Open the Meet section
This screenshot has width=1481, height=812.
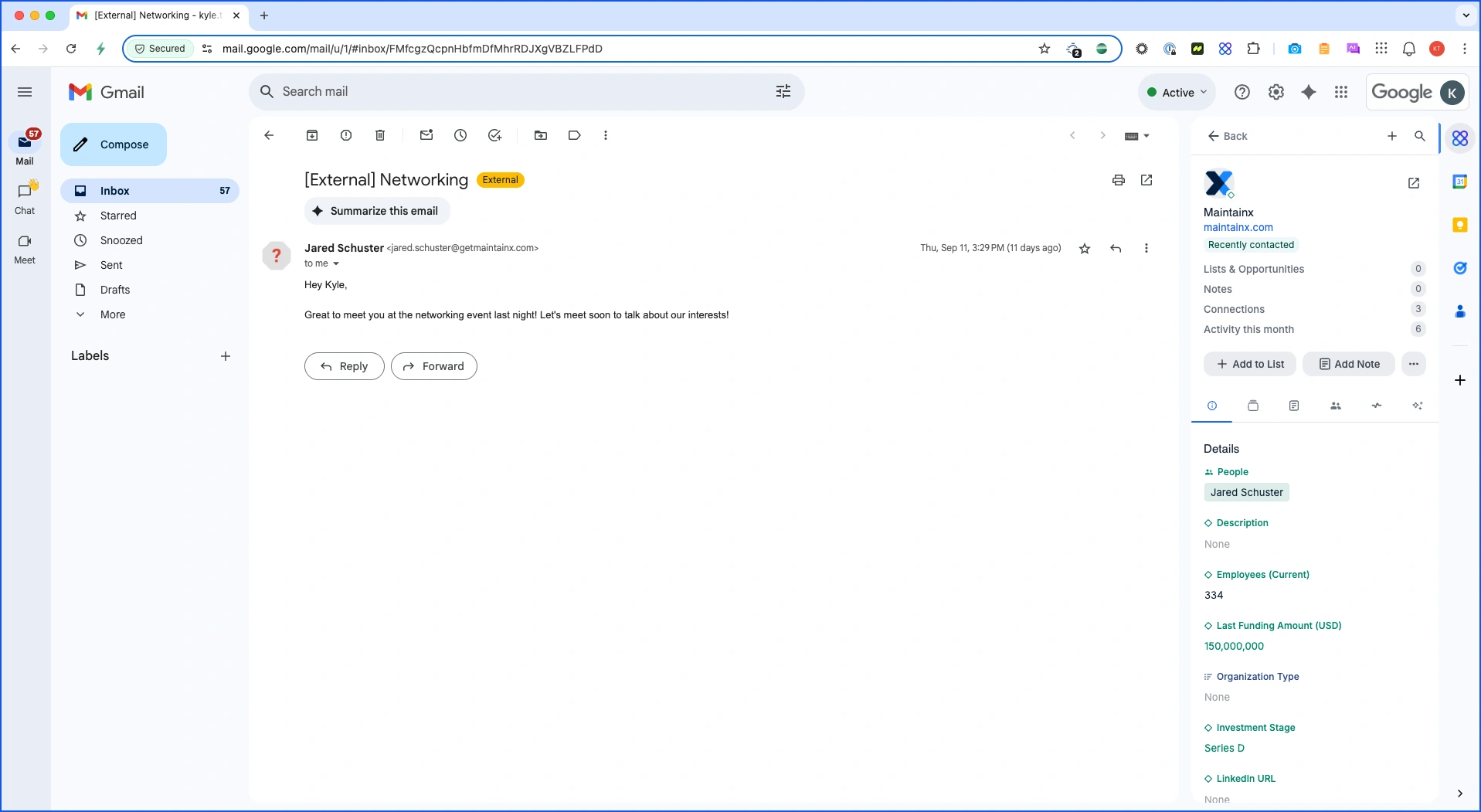(x=25, y=249)
